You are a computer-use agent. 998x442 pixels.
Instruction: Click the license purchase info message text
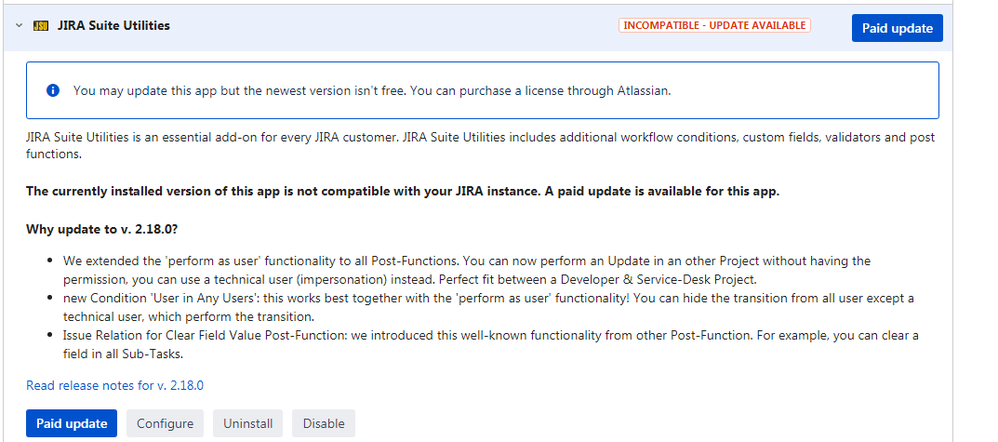pos(372,90)
